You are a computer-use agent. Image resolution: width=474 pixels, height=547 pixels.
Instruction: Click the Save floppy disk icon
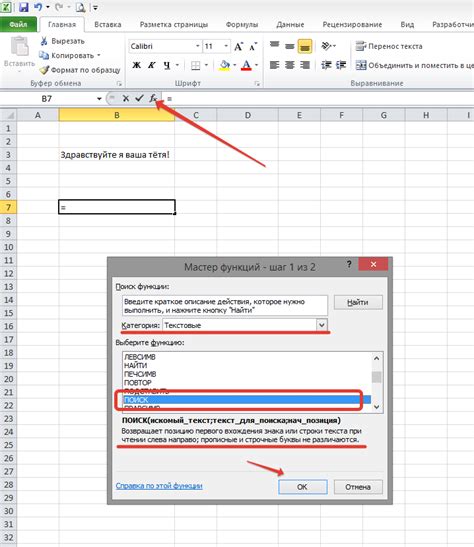(23, 7)
